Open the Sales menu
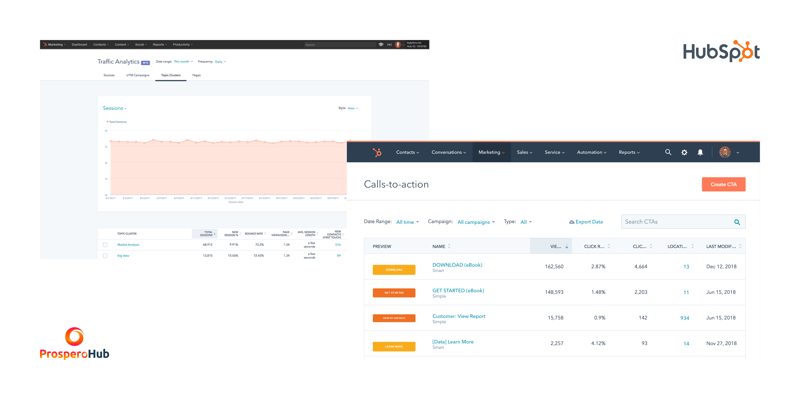 [524, 153]
